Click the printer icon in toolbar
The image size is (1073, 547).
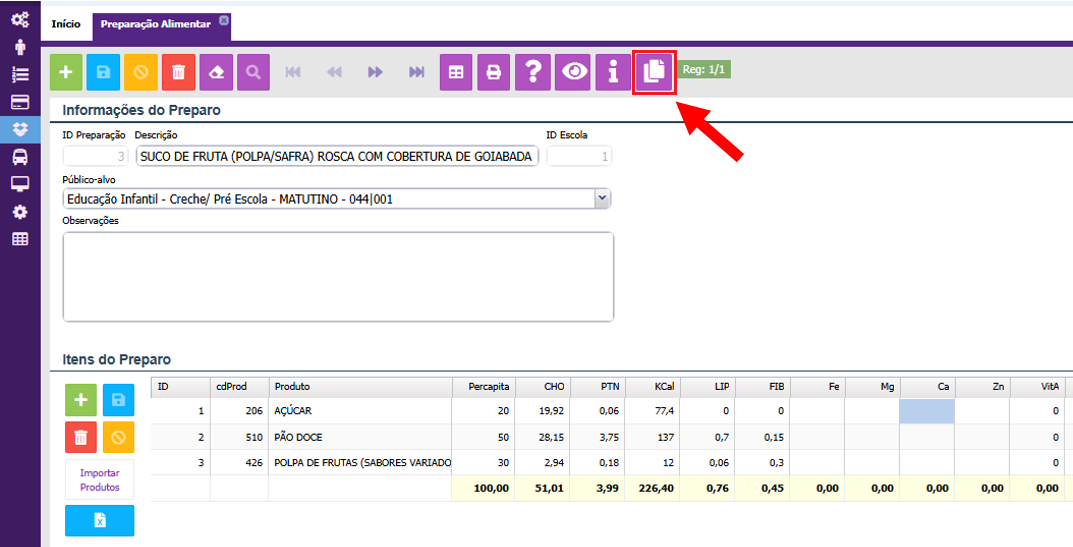(493, 72)
